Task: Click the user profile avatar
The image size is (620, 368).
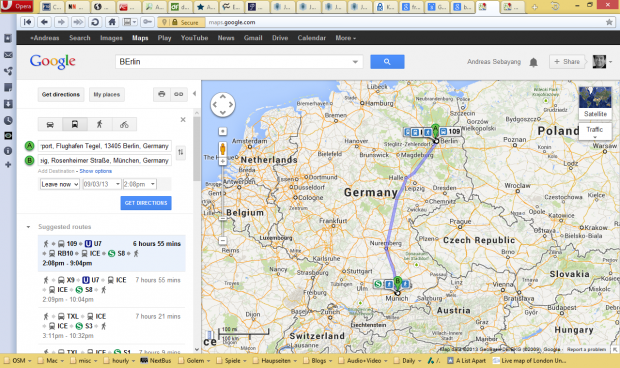Action: 599,62
